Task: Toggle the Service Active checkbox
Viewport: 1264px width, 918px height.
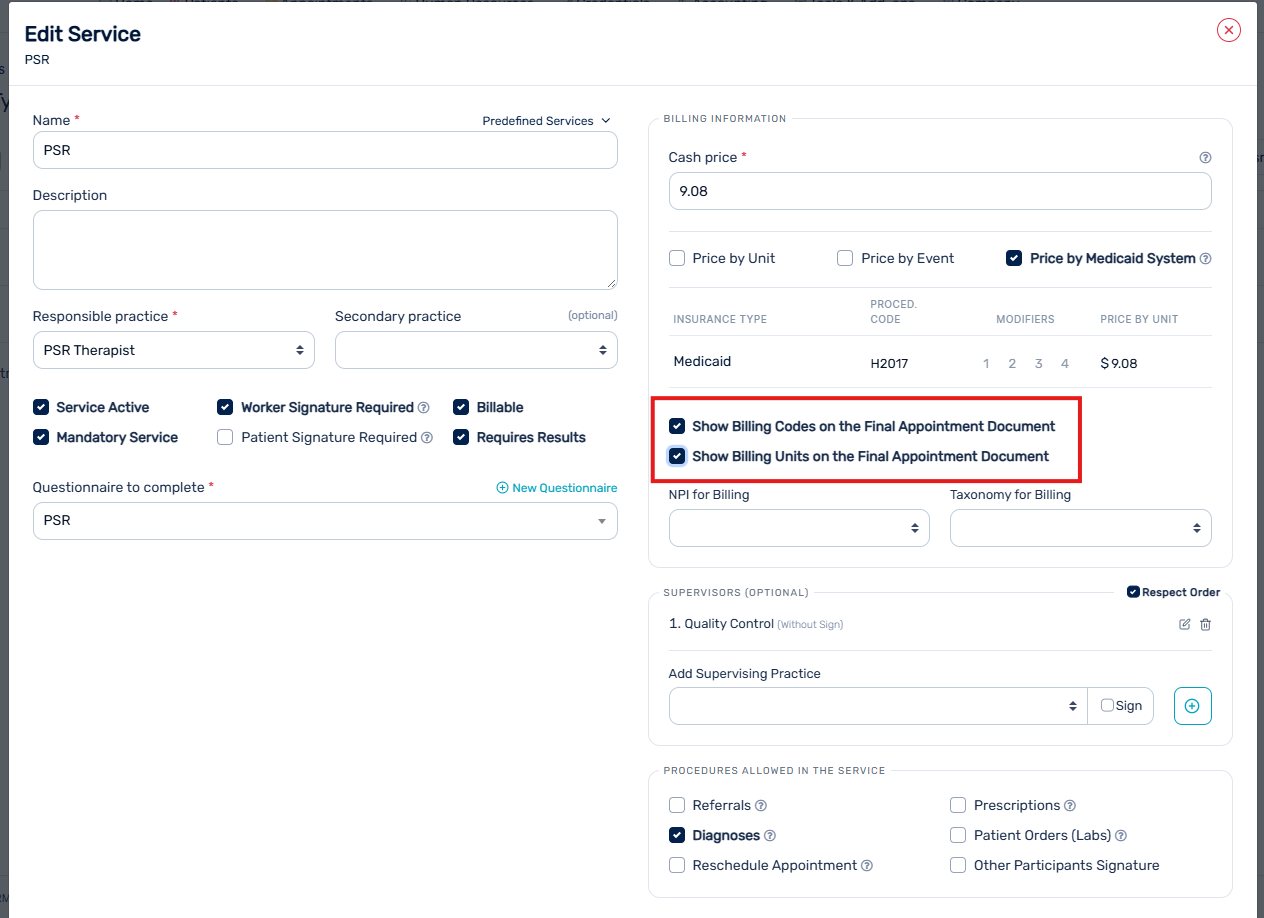Action: [41, 407]
